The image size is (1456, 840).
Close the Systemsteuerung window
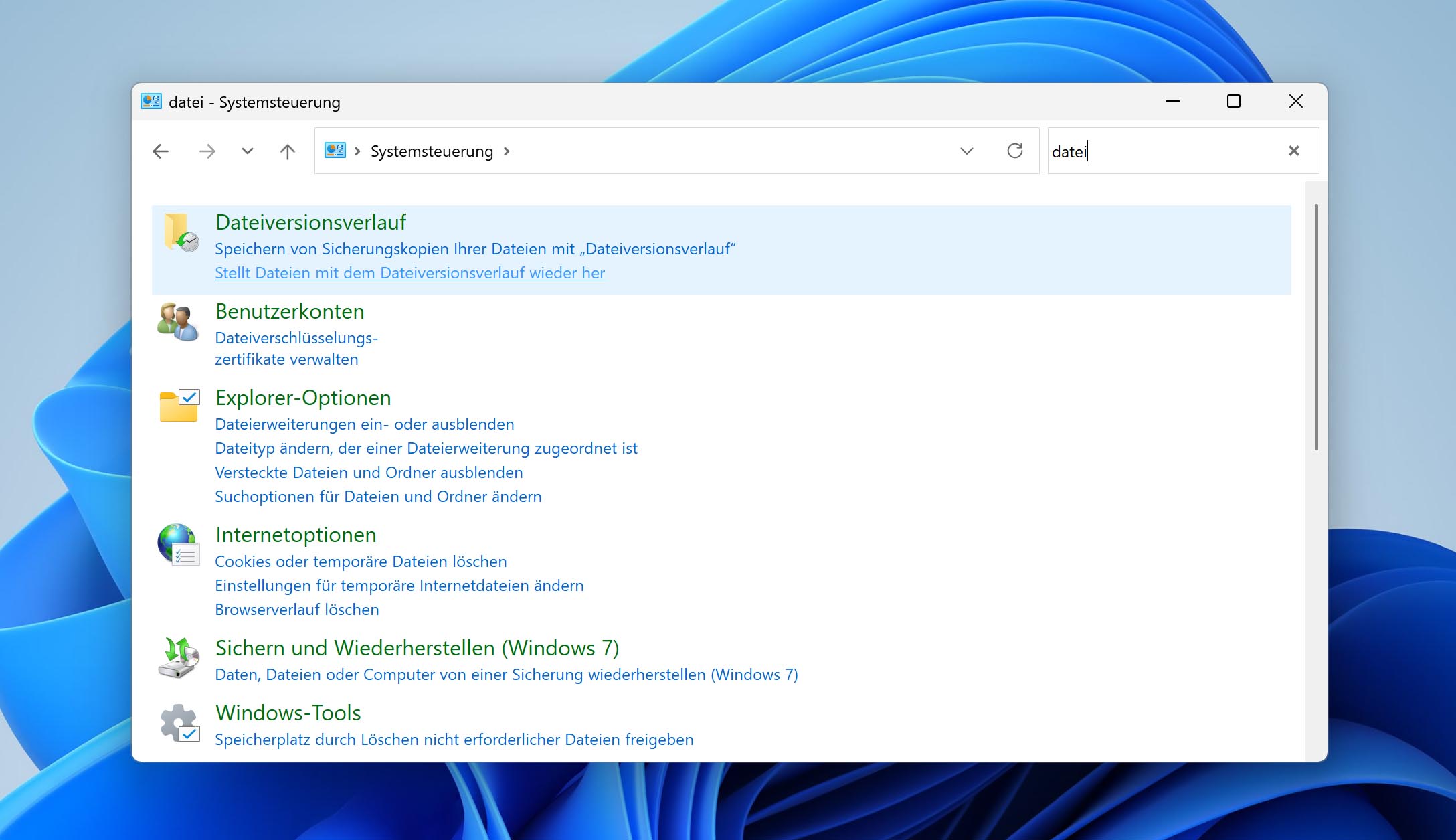(x=1296, y=101)
